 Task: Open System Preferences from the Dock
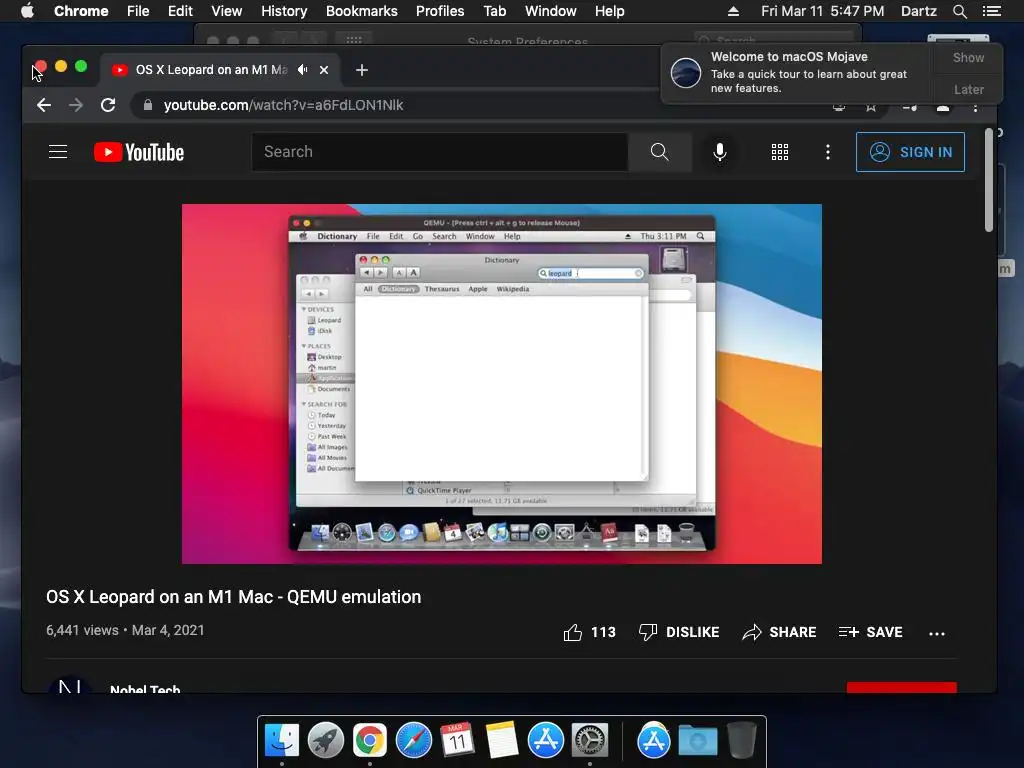coord(590,741)
